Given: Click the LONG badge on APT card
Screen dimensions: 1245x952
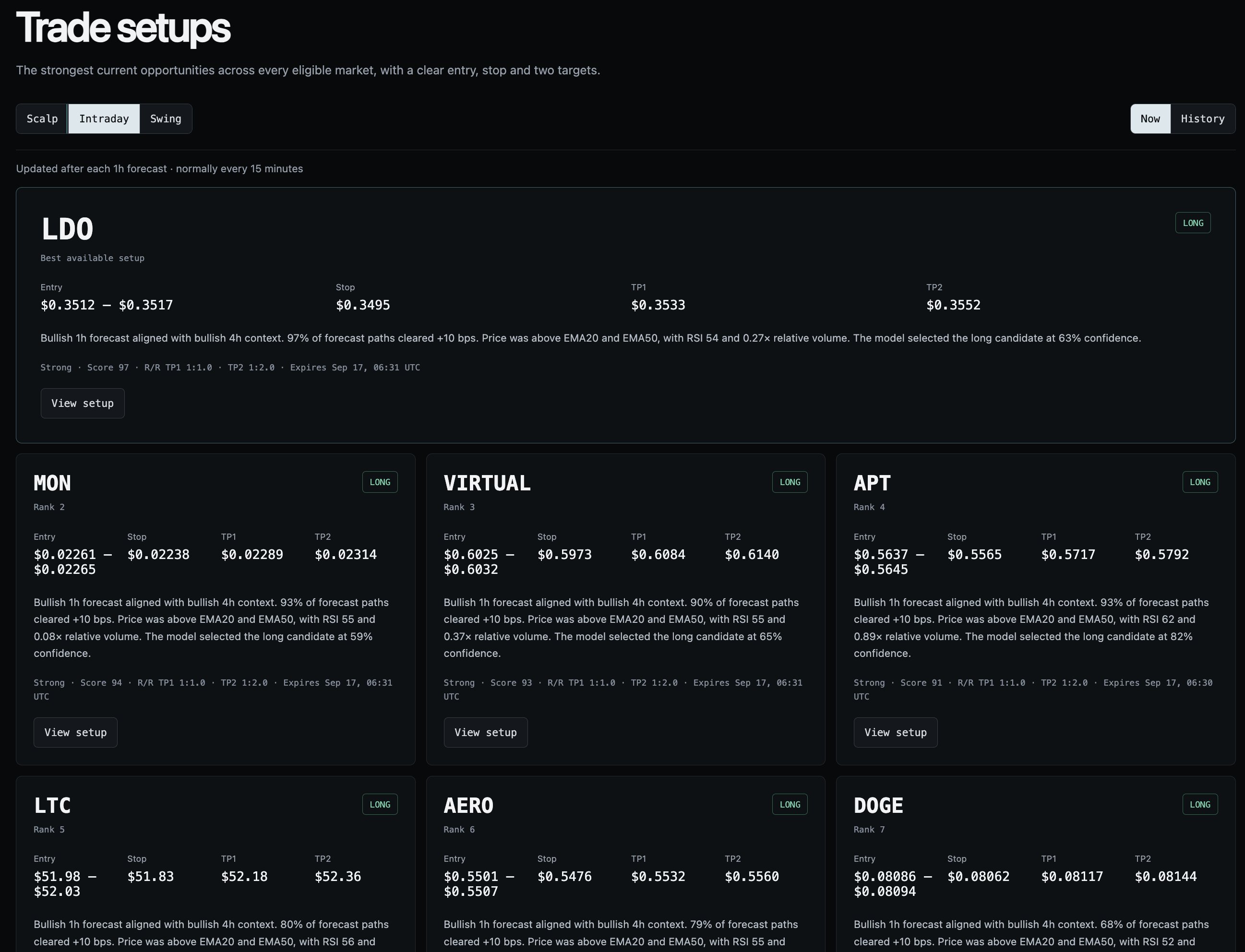Looking at the screenshot, I should 1200,482.
